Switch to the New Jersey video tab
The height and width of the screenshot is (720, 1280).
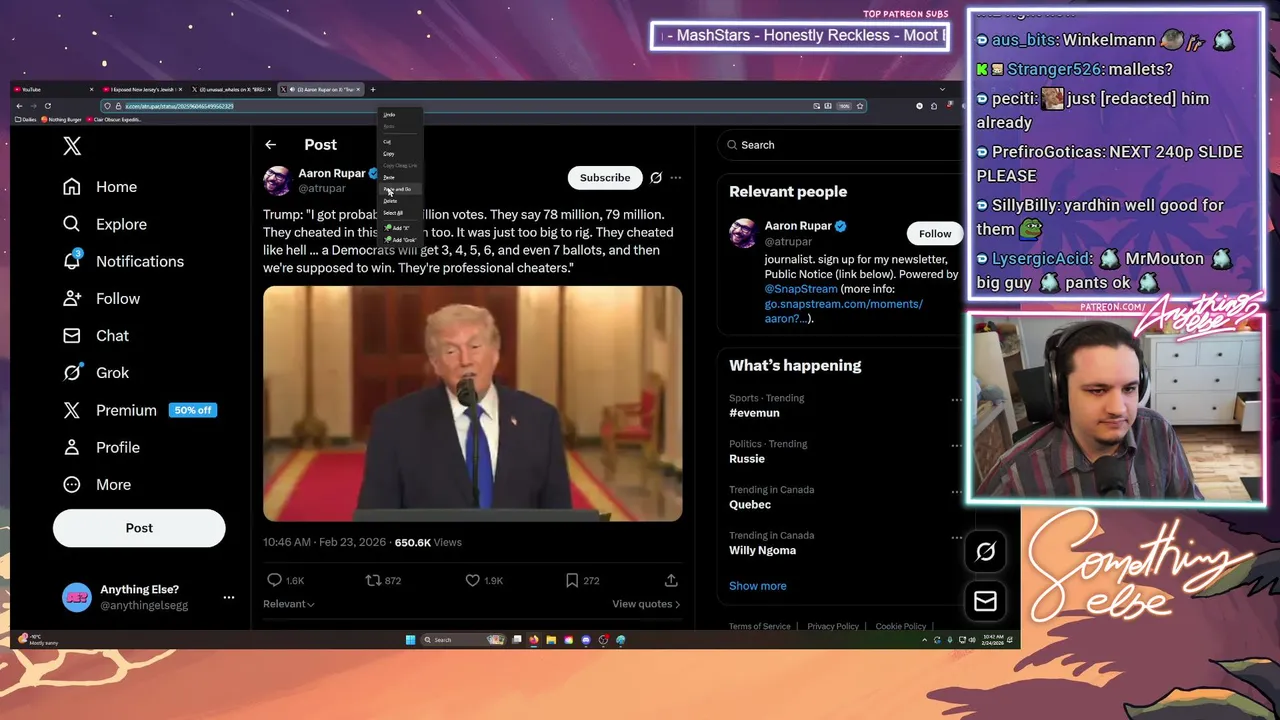click(x=143, y=89)
